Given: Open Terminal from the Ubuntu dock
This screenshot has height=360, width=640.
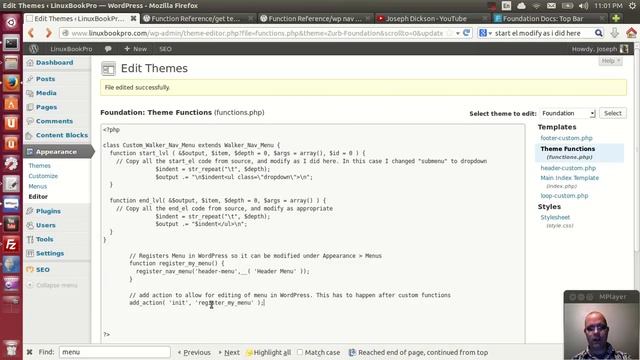Looking at the screenshot, I should (11, 42).
